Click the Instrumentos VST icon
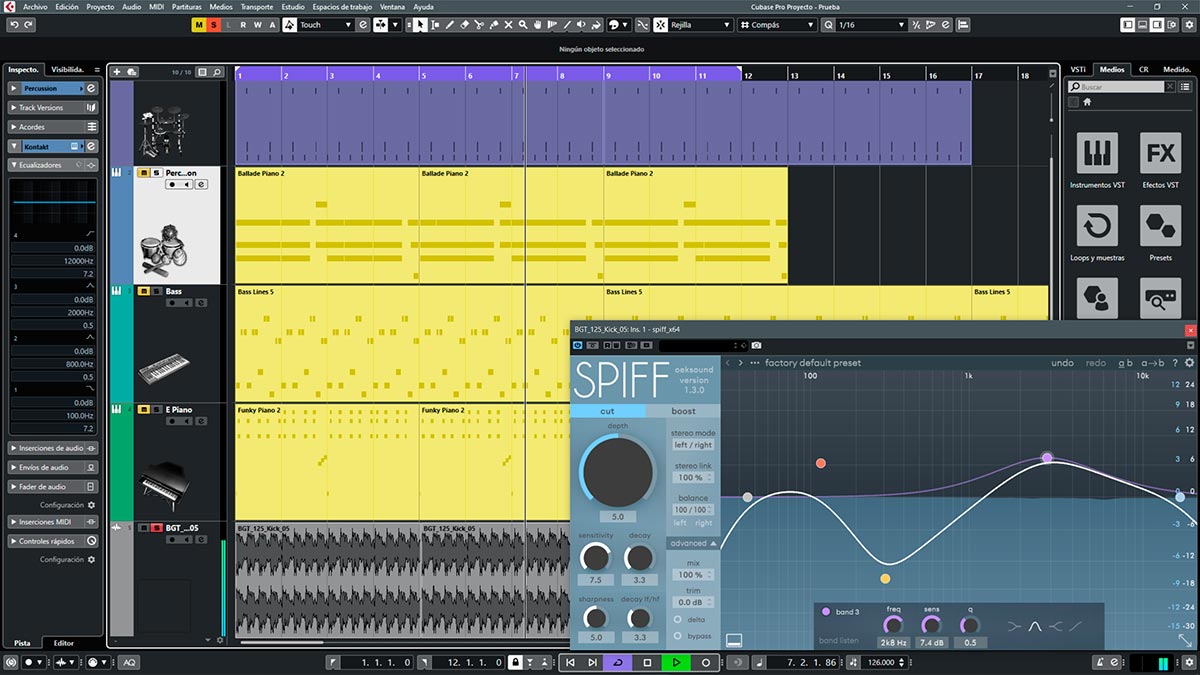1200x675 pixels. (x=1097, y=153)
